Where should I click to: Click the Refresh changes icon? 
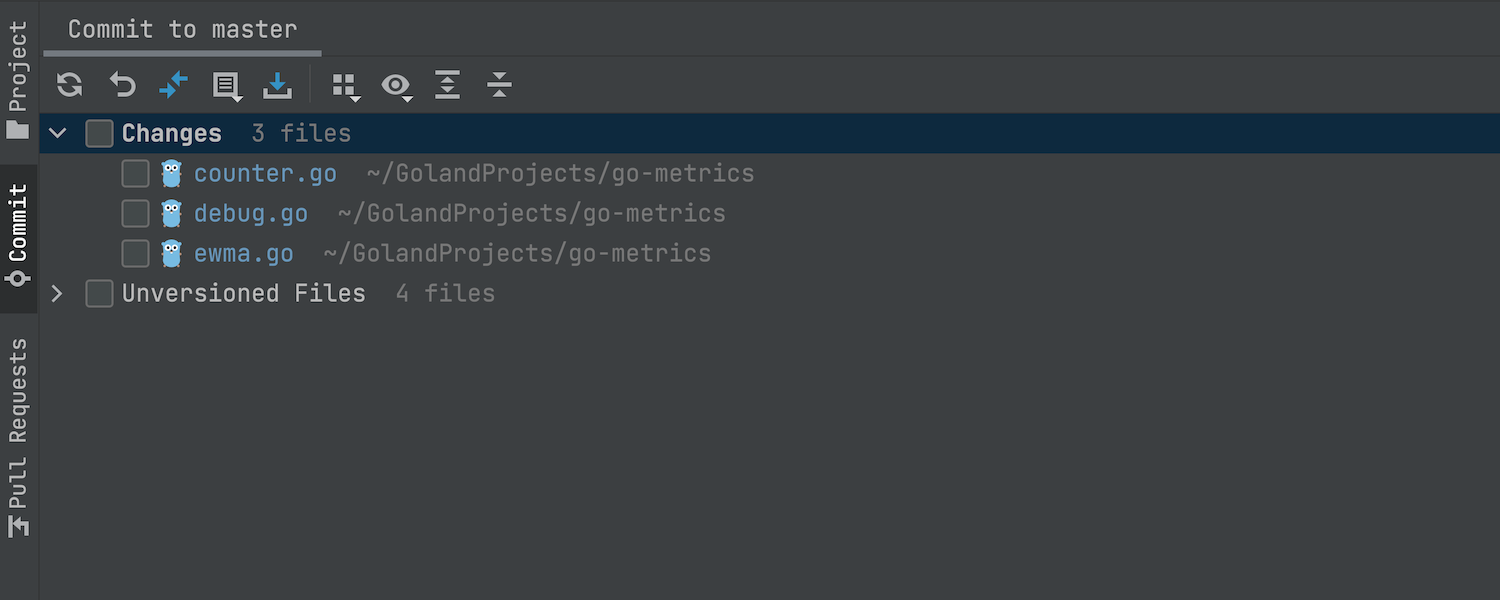point(69,85)
